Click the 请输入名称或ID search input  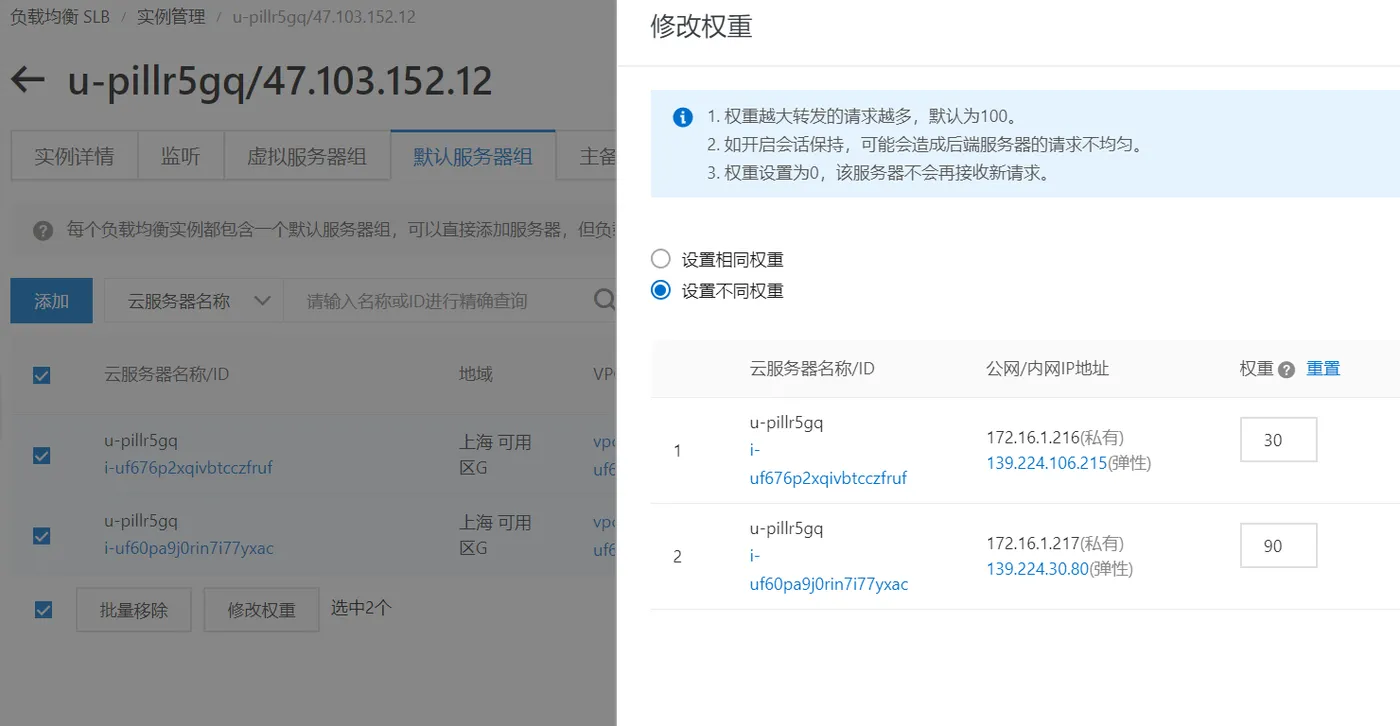[x=437, y=301]
